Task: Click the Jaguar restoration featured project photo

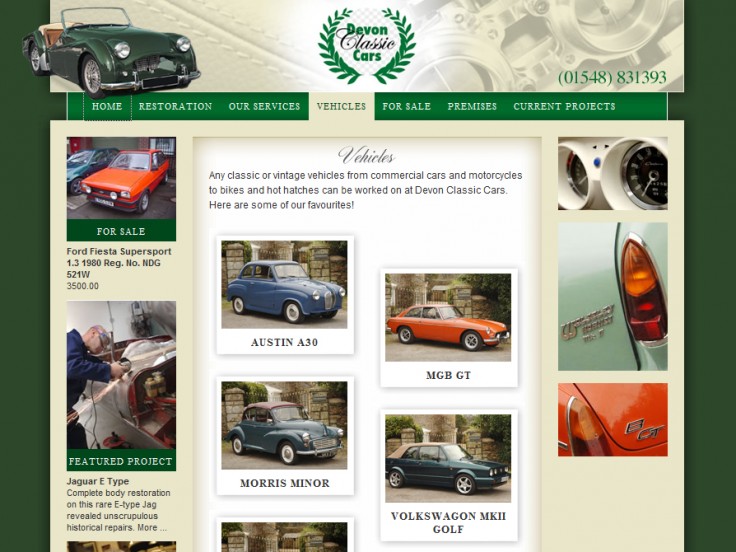Action: (x=121, y=375)
